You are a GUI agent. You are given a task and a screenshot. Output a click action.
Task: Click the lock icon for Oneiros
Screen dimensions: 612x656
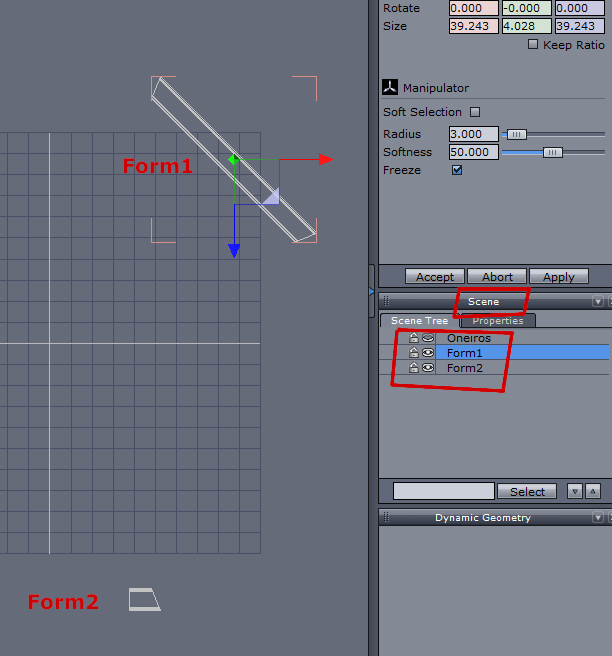tap(414, 338)
